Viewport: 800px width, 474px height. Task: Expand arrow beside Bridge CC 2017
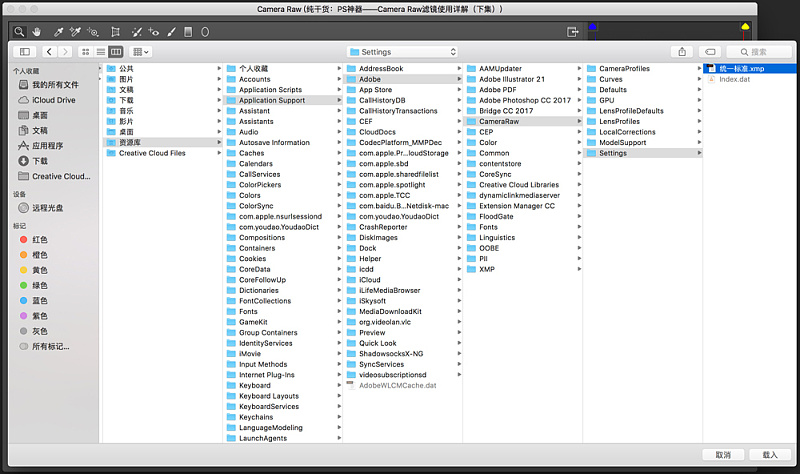pyautogui.click(x=579, y=111)
